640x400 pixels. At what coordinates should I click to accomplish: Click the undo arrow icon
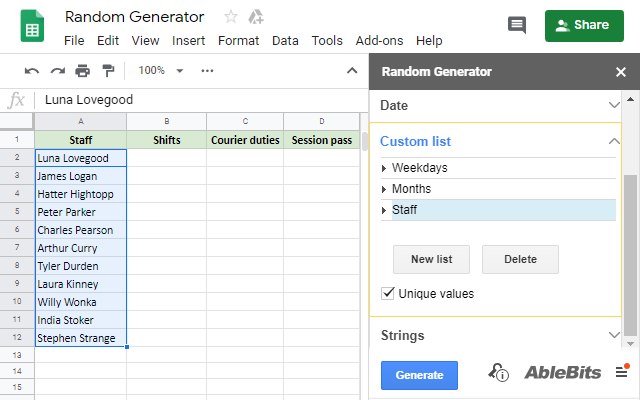pos(32,71)
